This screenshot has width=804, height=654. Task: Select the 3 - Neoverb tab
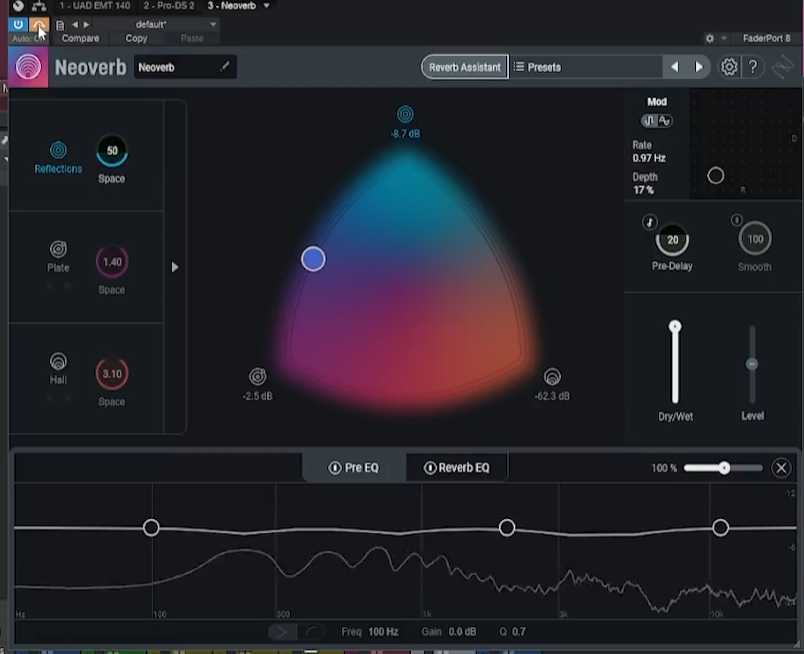click(x=231, y=6)
